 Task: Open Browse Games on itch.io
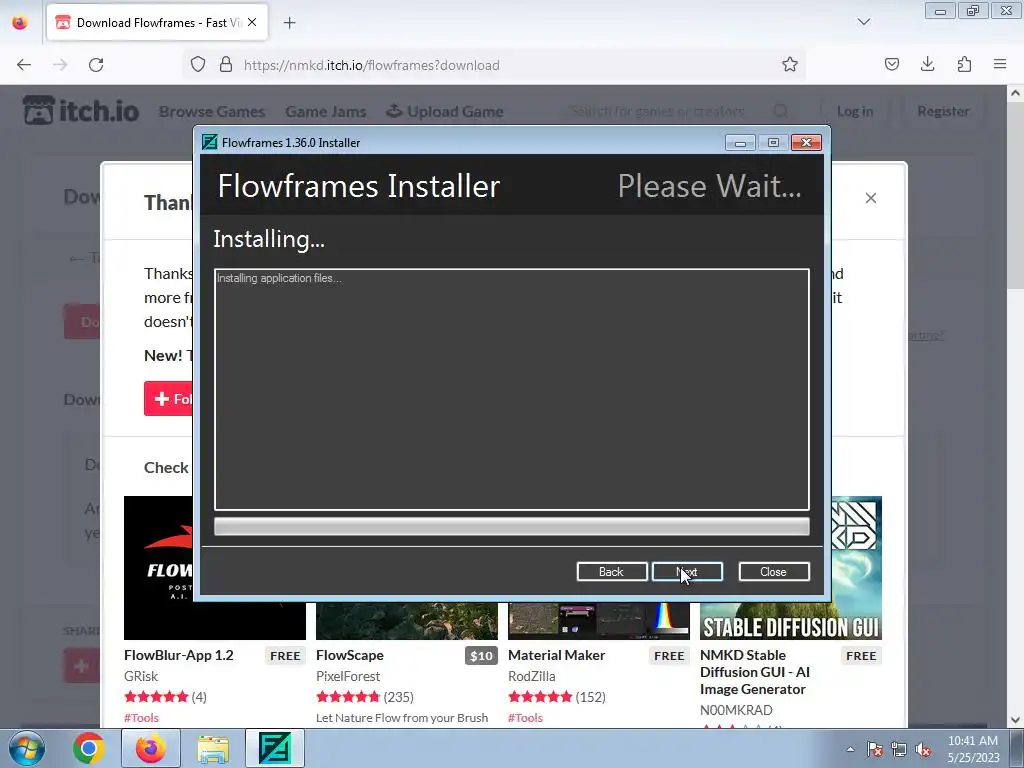(x=212, y=112)
